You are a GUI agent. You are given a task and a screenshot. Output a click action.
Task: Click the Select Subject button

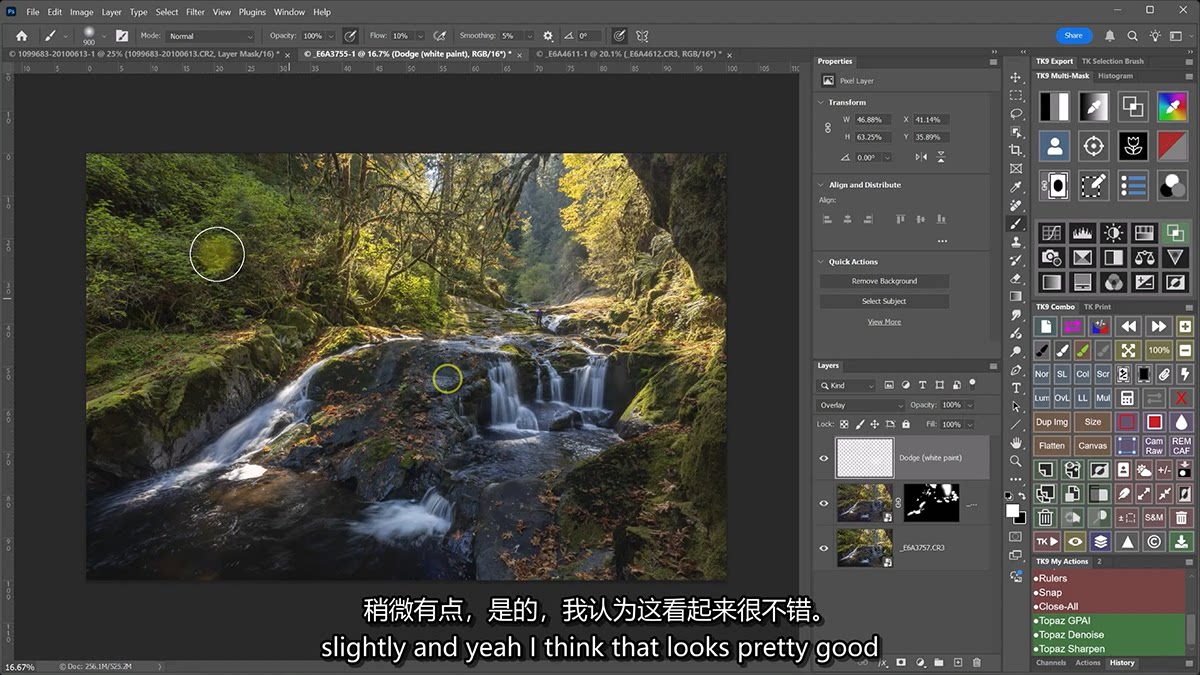[x=884, y=301]
